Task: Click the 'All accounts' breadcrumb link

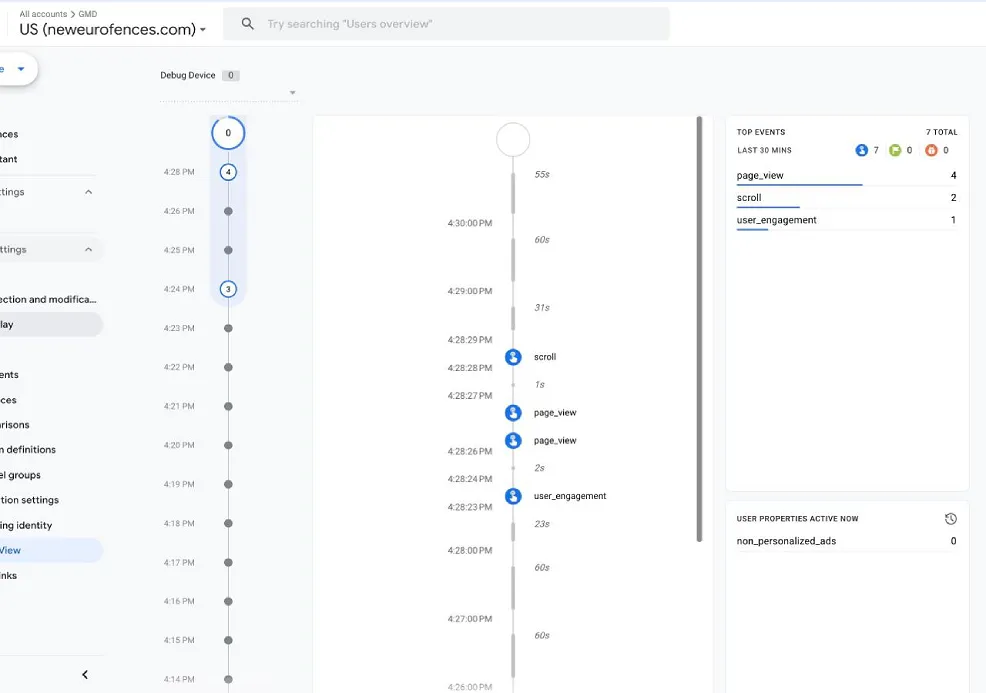Action: 43,14
